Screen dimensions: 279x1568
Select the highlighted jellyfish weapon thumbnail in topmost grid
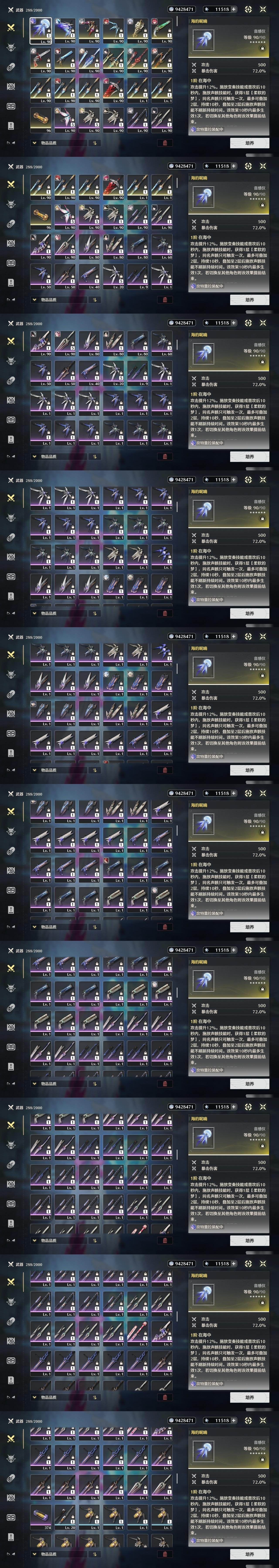click(41, 30)
